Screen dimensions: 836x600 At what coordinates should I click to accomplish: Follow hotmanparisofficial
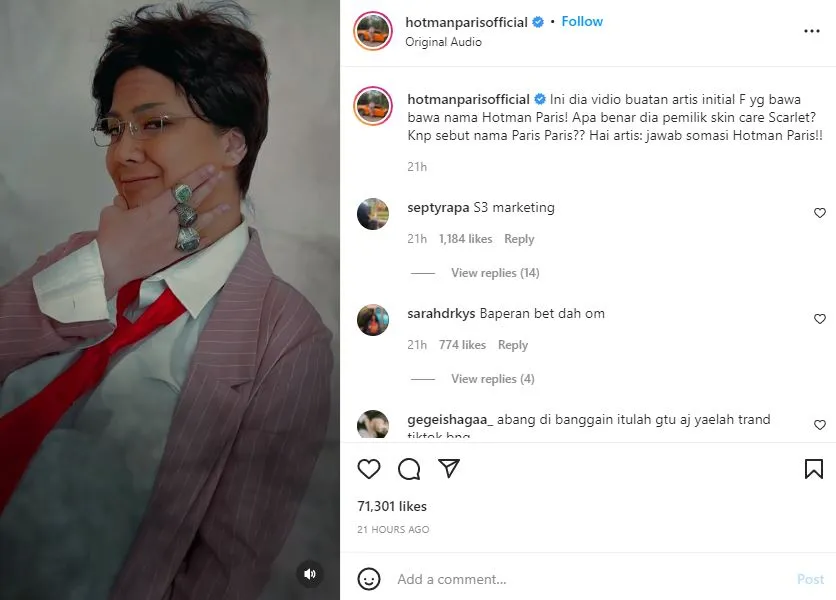click(x=582, y=21)
